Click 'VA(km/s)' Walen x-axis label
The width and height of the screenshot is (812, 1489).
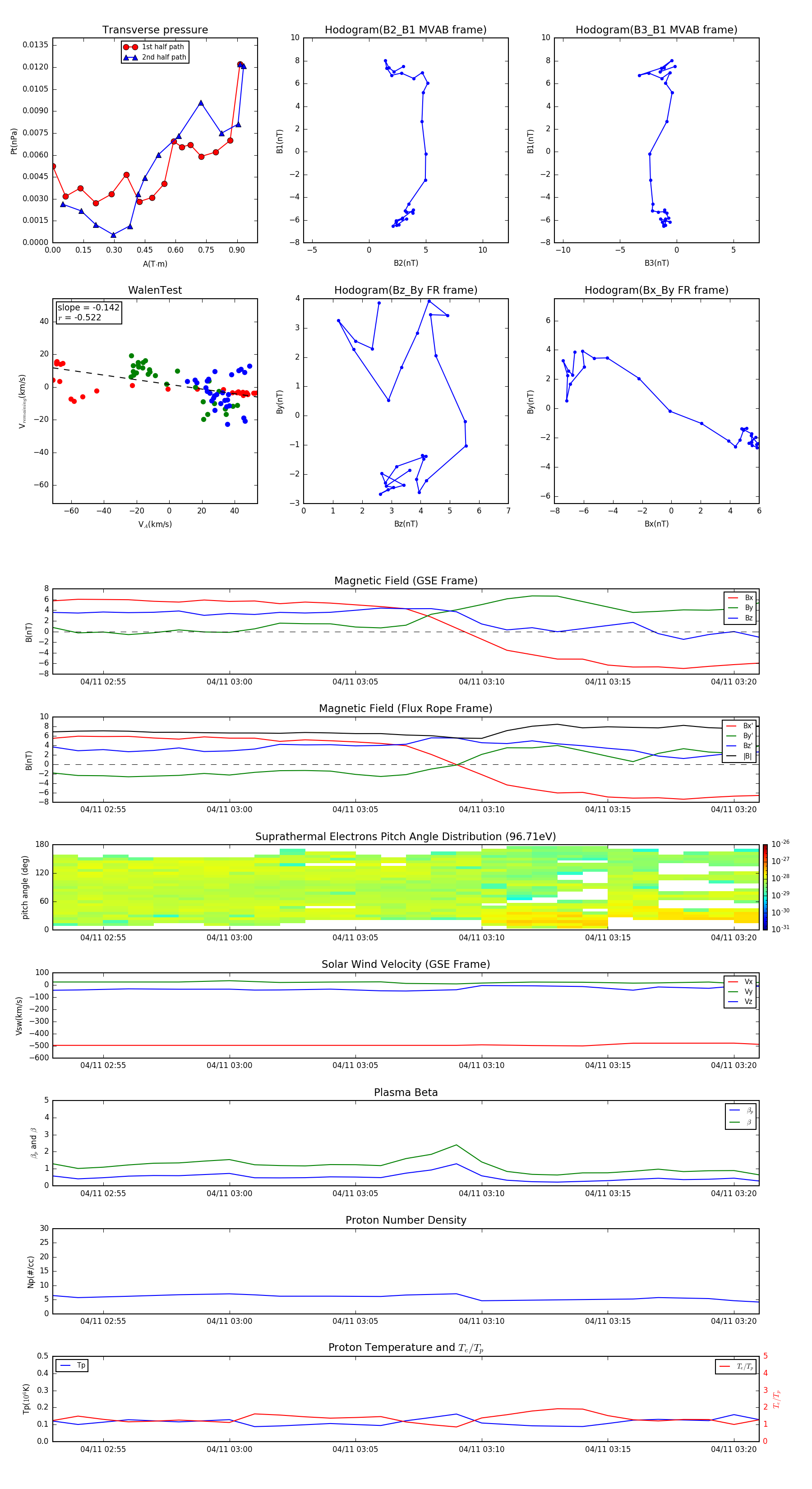(x=155, y=524)
